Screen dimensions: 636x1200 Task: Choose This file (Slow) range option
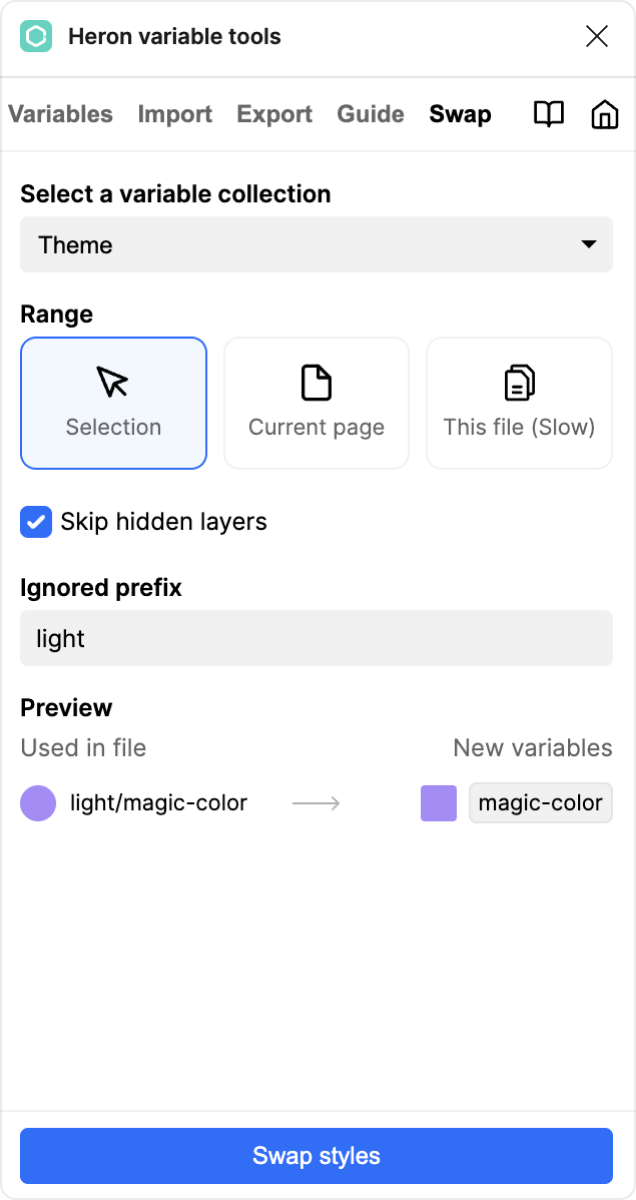click(x=519, y=403)
